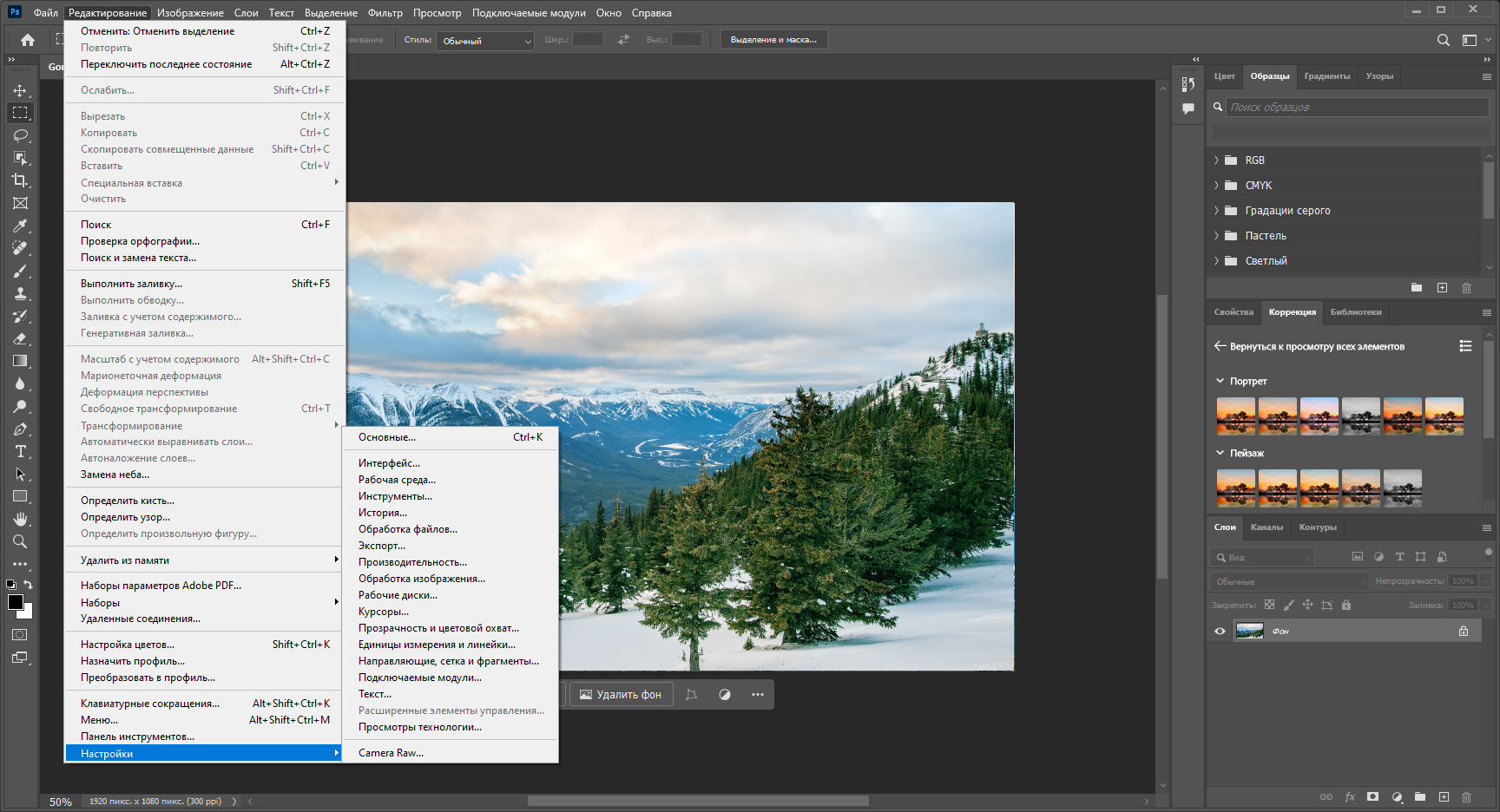1500x812 pixels.
Task: Collapse the Портрет presets group
Action: (x=1220, y=381)
